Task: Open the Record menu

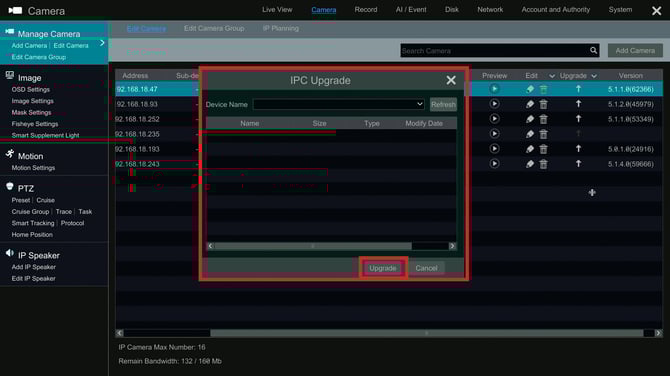Action: click(x=366, y=9)
